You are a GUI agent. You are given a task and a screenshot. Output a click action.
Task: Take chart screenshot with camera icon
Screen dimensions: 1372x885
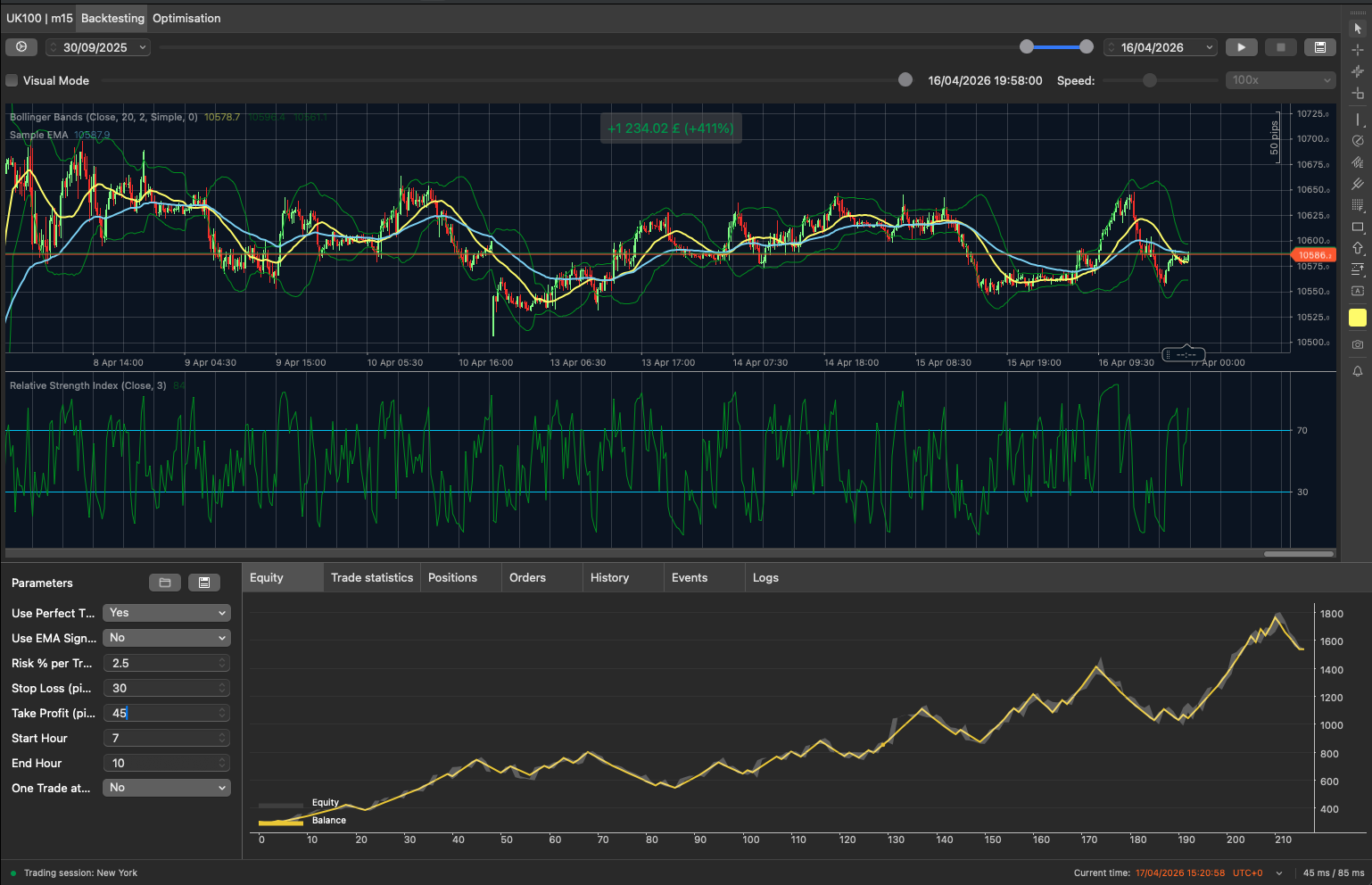tap(1358, 344)
